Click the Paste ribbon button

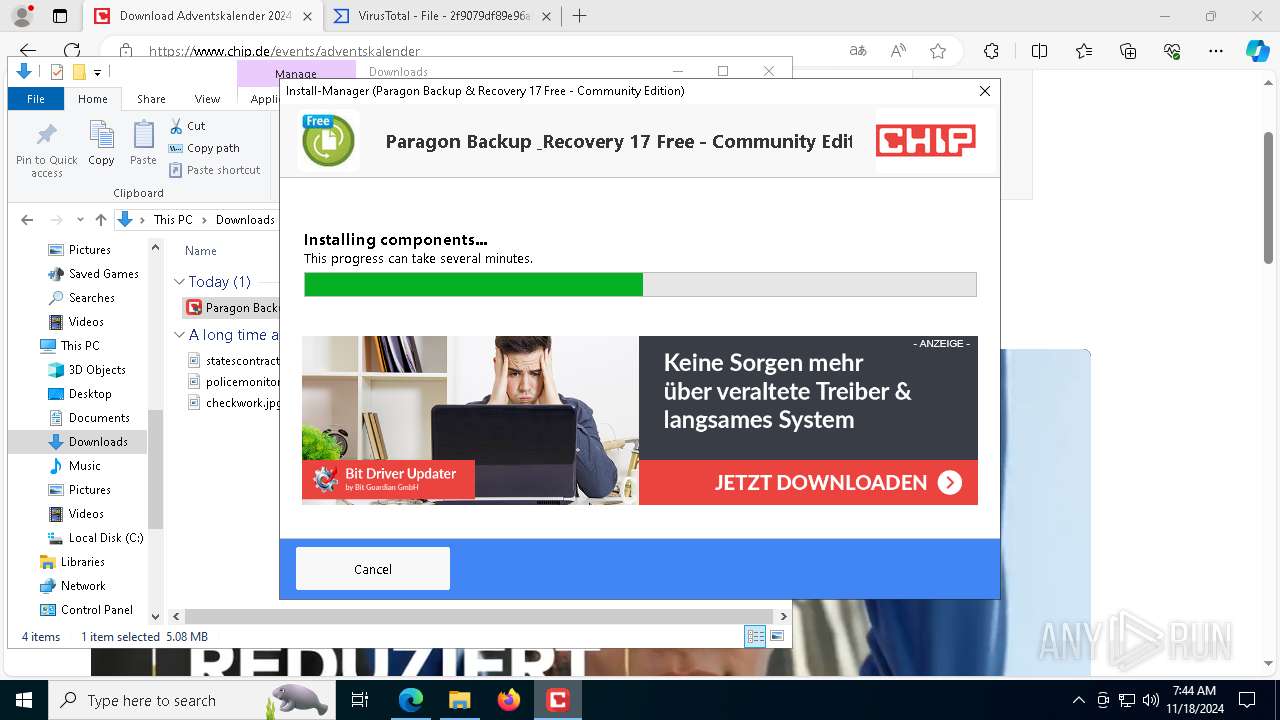(x=143, y=143)
